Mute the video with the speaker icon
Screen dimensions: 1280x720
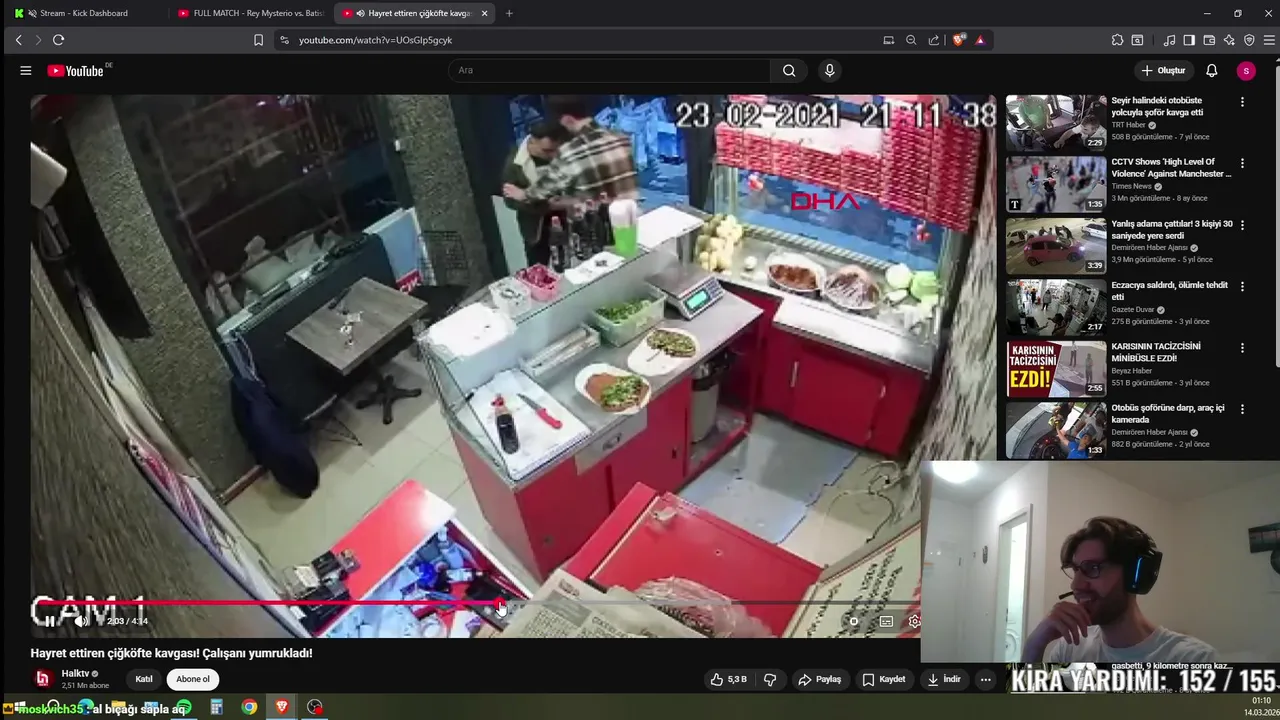coord(82,621)
